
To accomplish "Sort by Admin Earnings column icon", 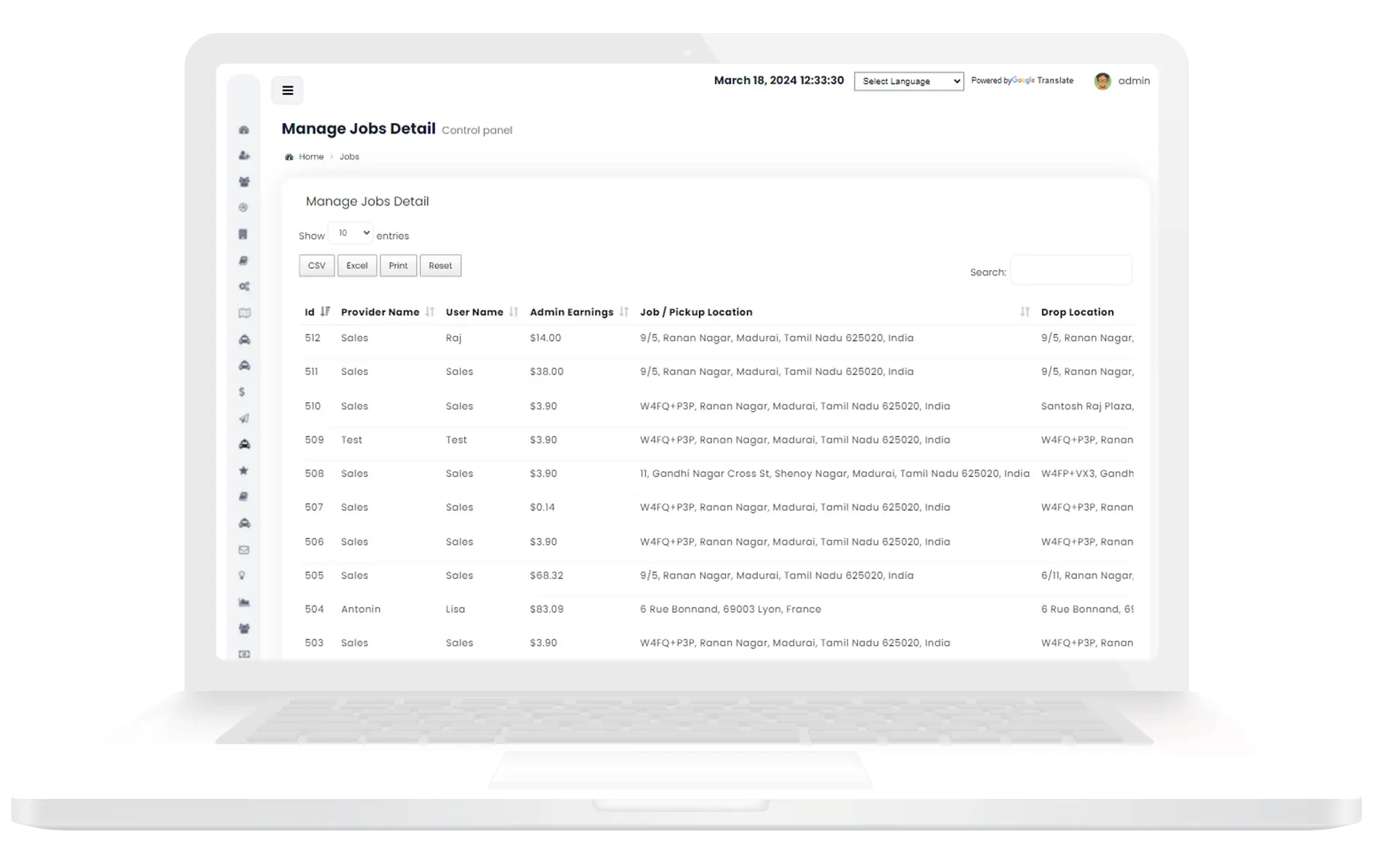I will click(623, 311).
